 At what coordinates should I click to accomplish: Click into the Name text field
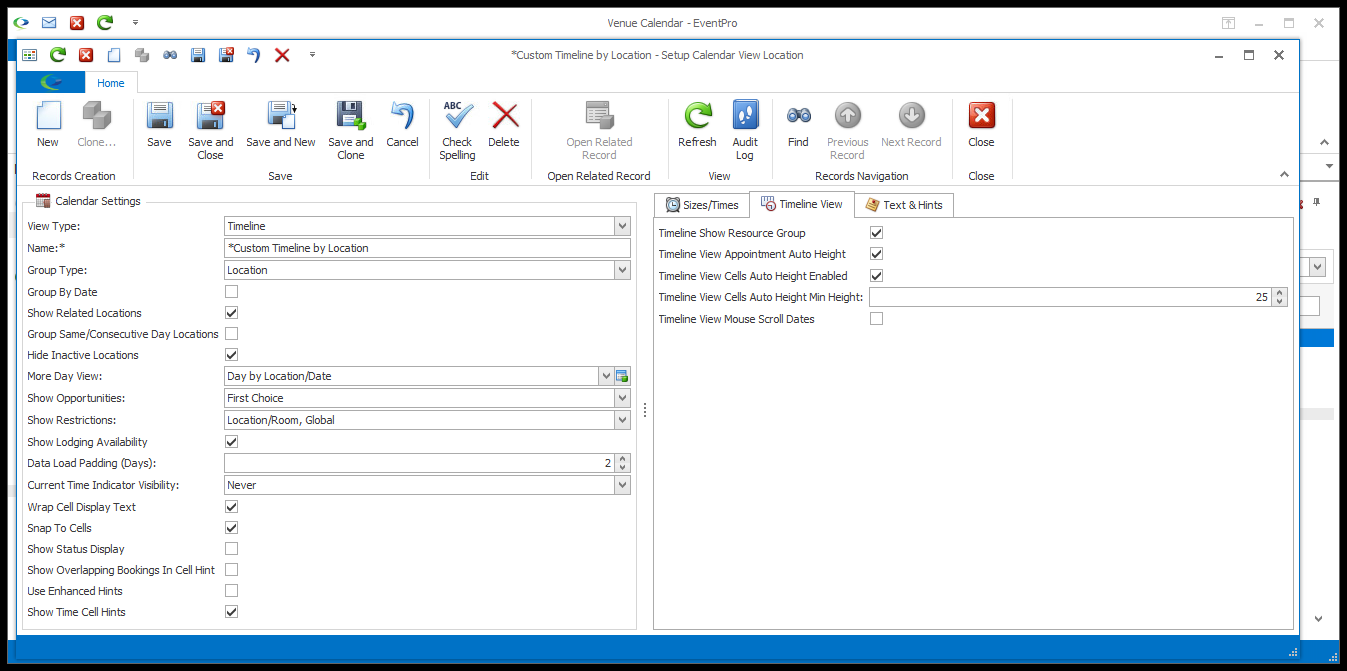coord(428,248)
